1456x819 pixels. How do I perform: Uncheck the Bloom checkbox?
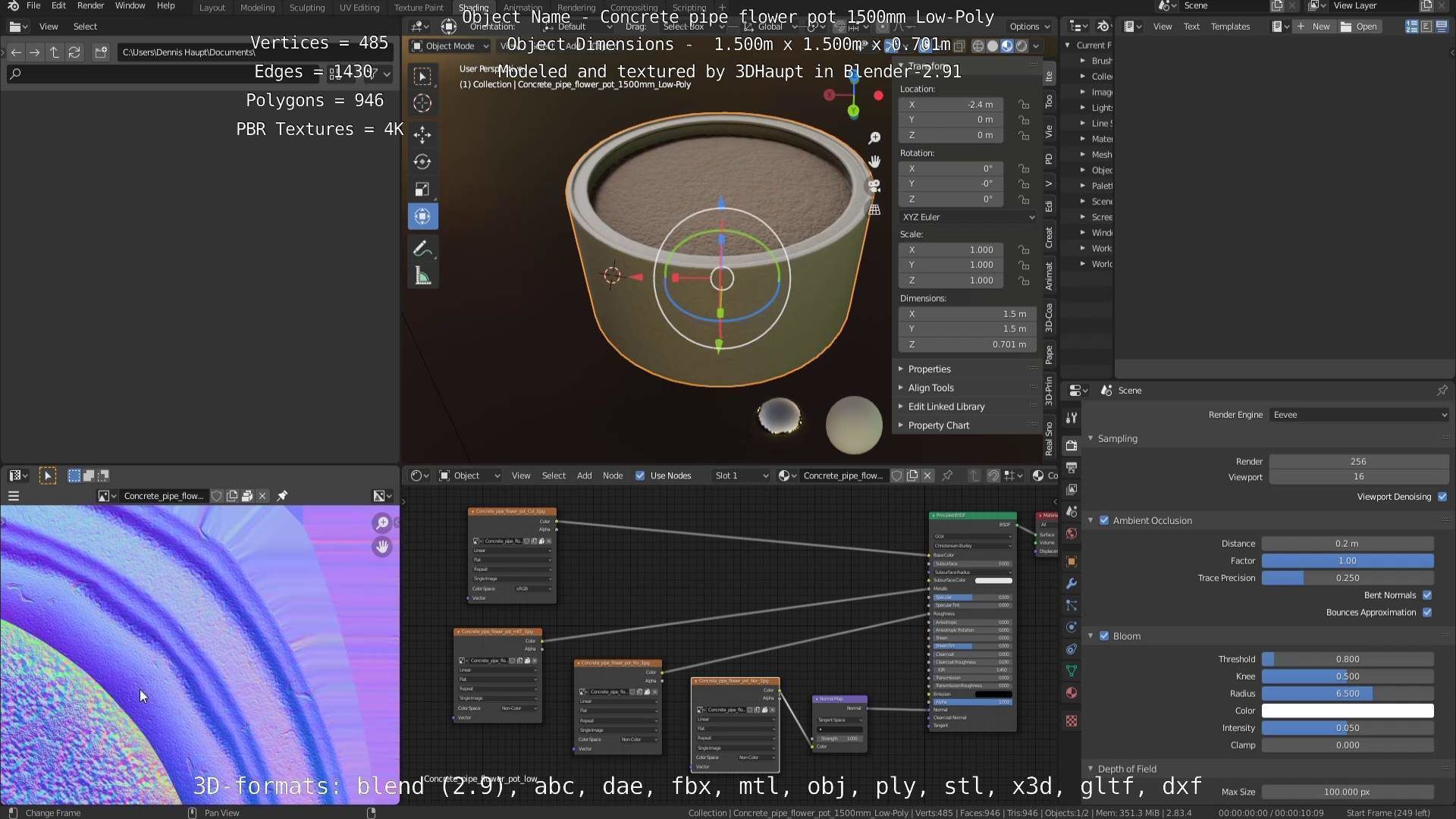[x=1104, y=635]
